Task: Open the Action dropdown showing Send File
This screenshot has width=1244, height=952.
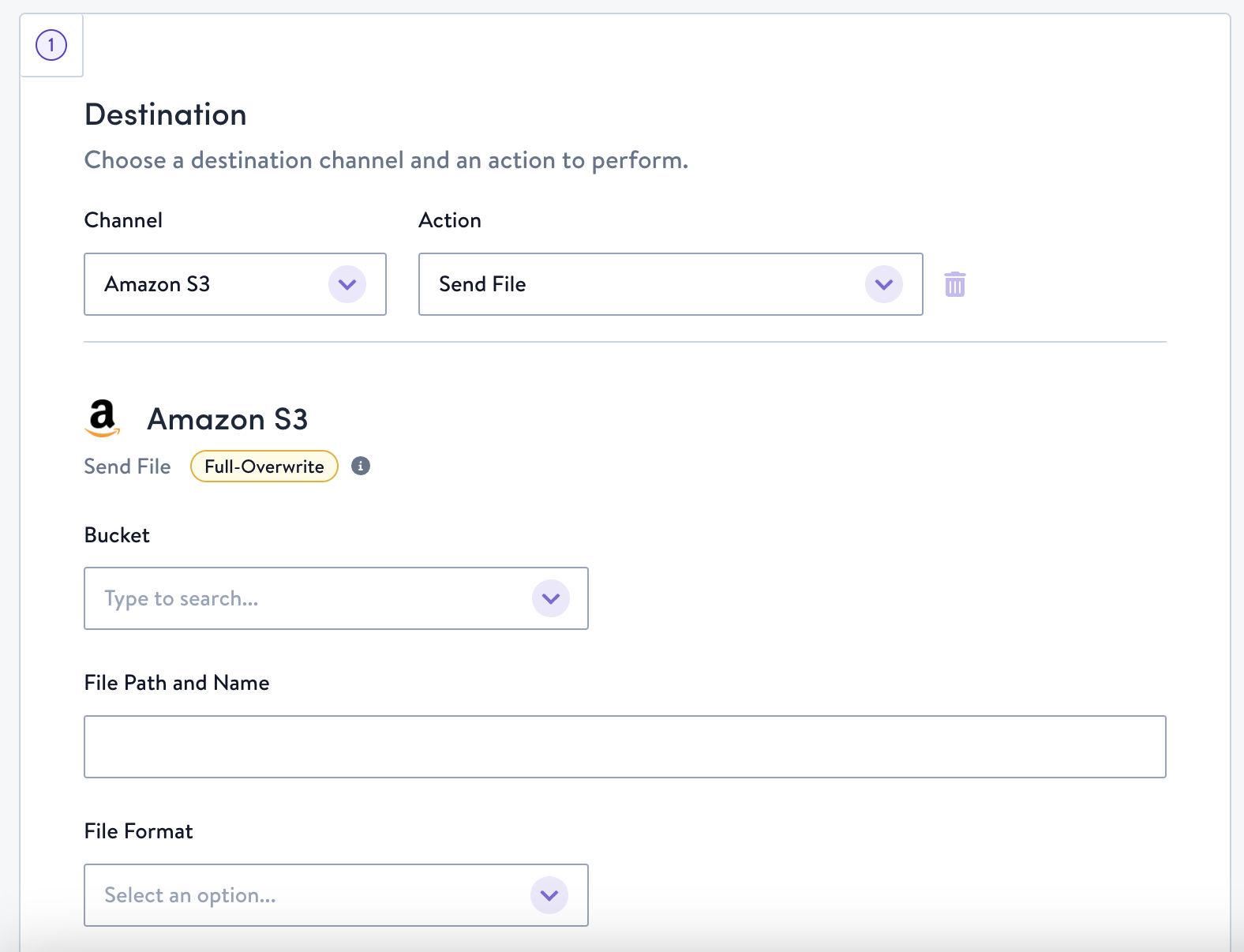Action: (670, 284)
